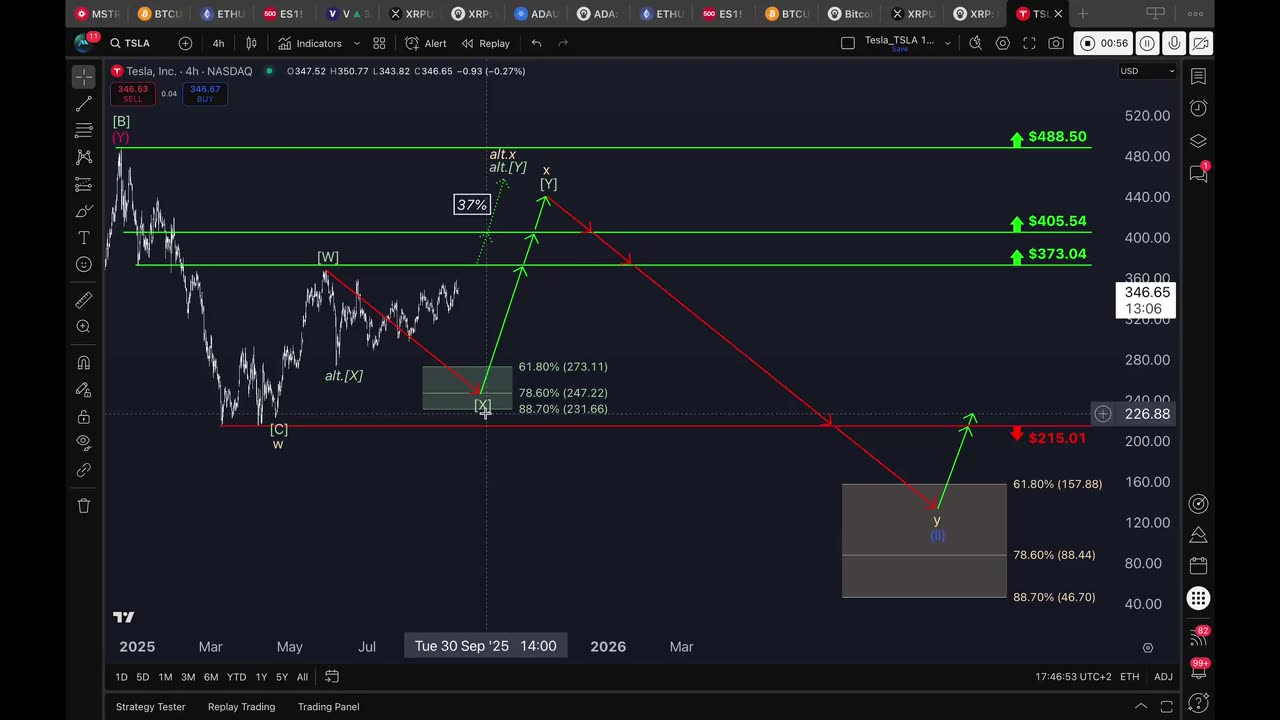The image size is (1280, 720).
Task: Select the YTD date range
Action: click(236, 677)
